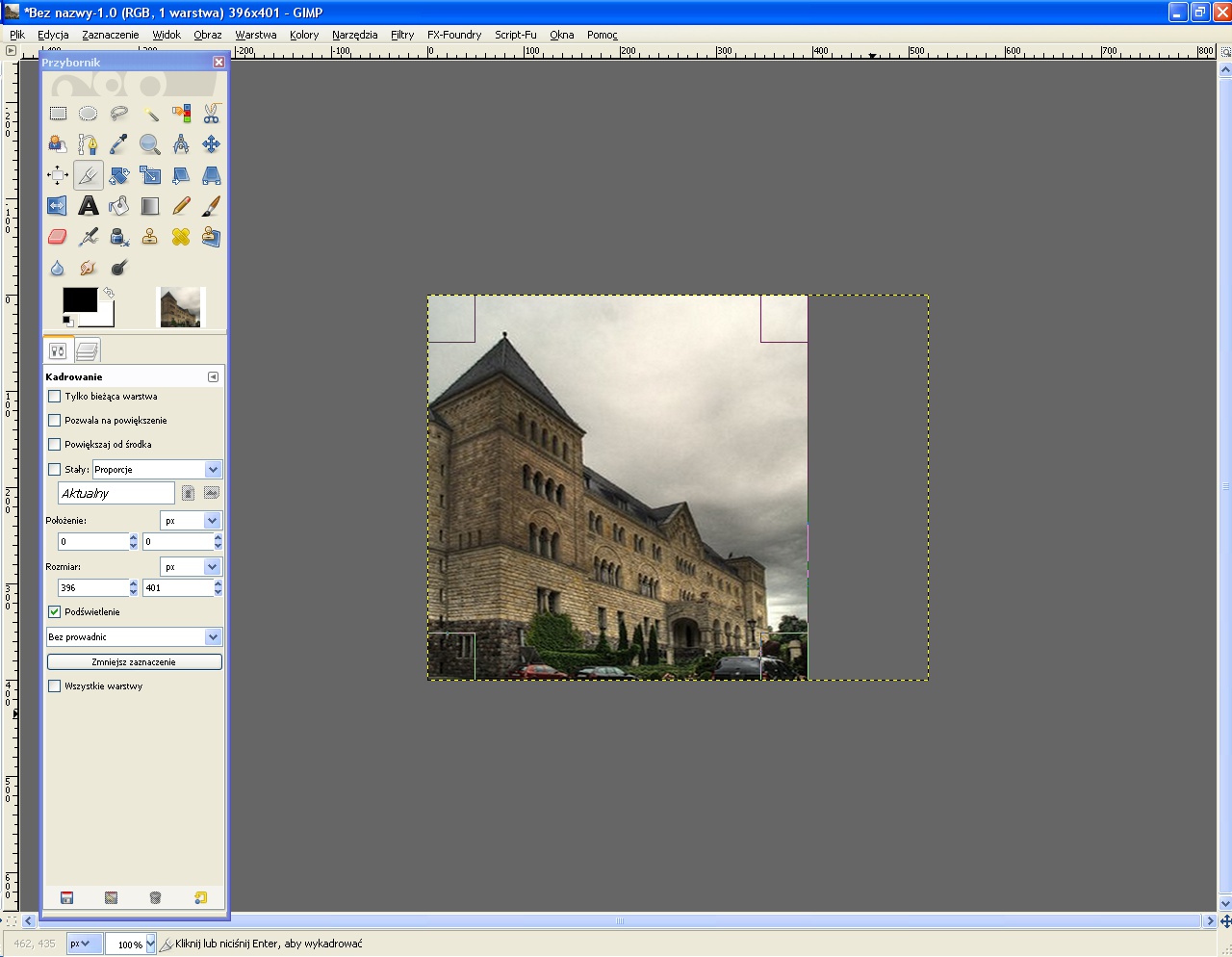Open the zoom percentage dropdown in status bar
The height and width of the screenshot is (957, 1232).
(x=150, y=944)
